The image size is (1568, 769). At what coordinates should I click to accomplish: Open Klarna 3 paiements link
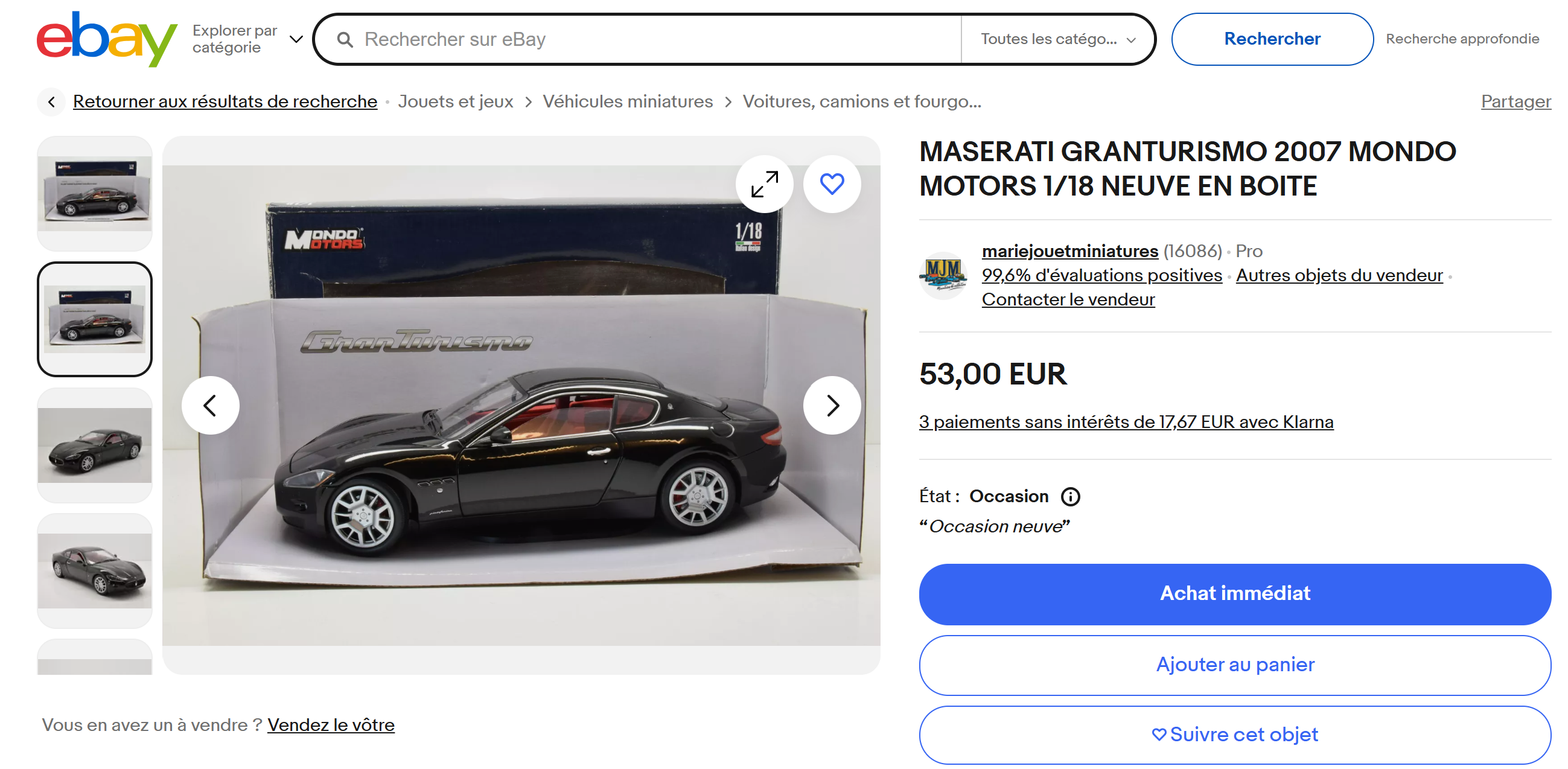pos(1126,422)
